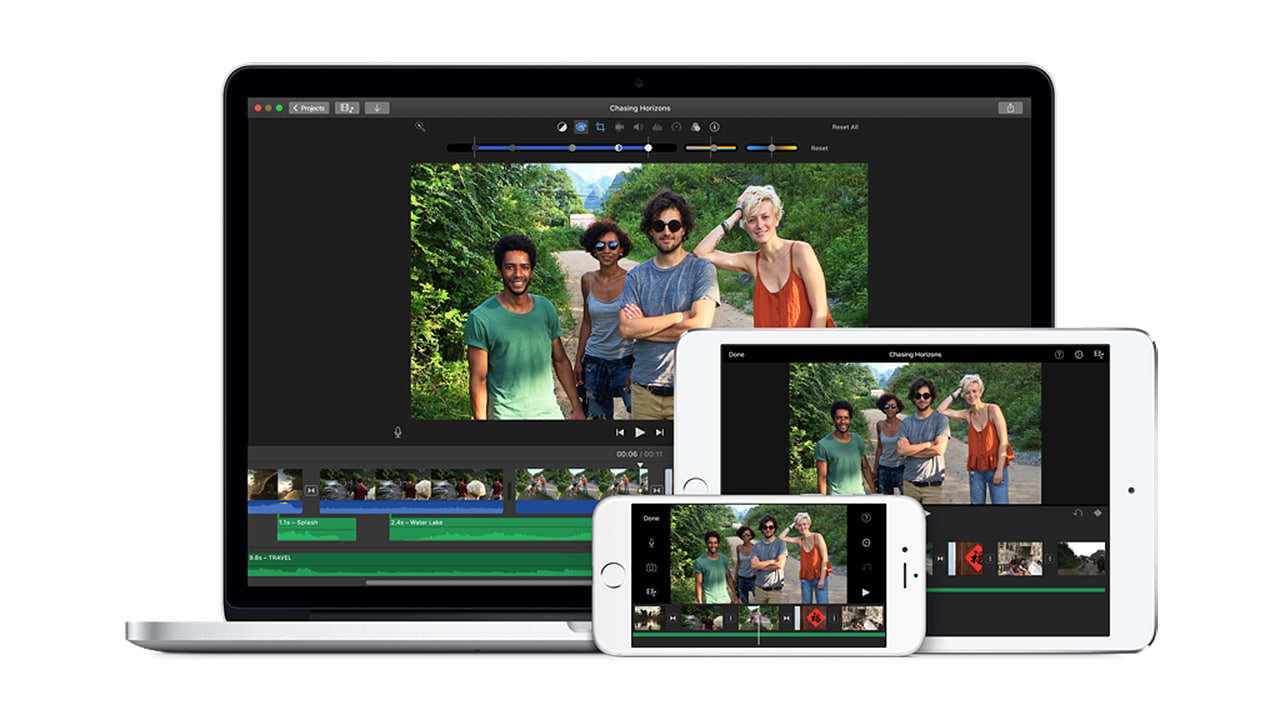This screenshot has width=1280, height=720.
Task: Open the media library button on the MacBook toolbar
Action: click(x=347, y=108)
